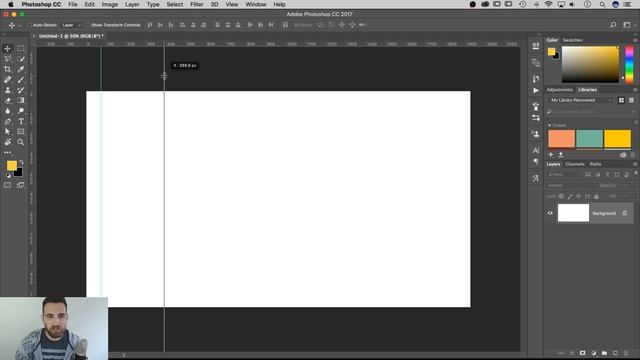Select the Blur tool
Image resolution: width=640 pixels, height=360 pixels.
[7, 111]
